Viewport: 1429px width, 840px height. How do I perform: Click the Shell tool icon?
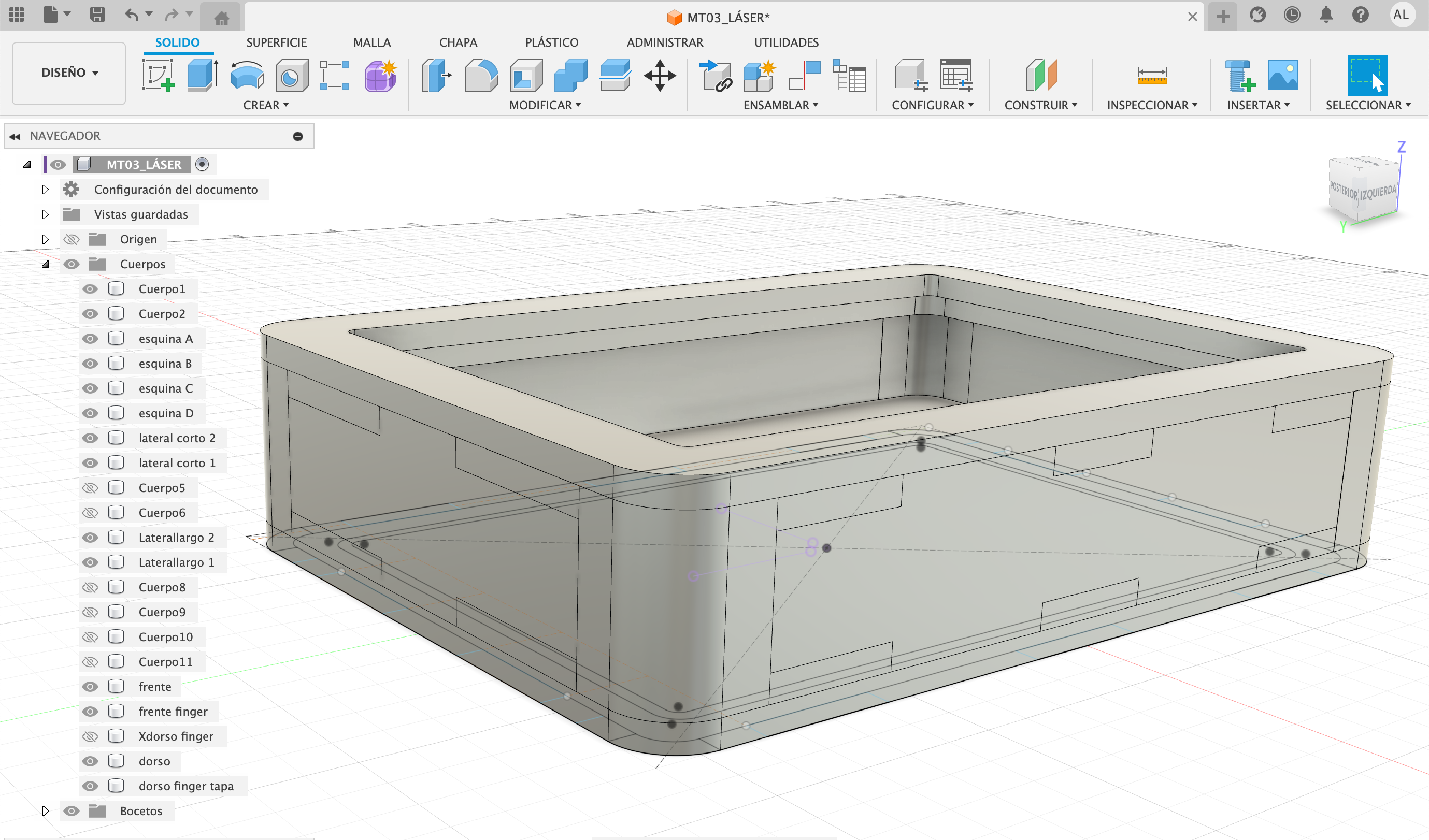(526, 76)
